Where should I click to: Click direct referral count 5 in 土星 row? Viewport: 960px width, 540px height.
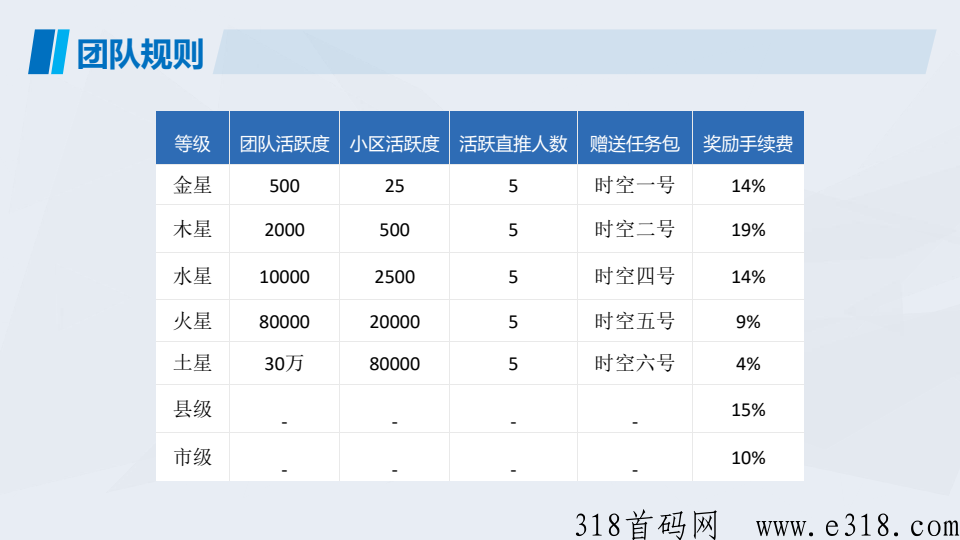[x=513, y=364]
